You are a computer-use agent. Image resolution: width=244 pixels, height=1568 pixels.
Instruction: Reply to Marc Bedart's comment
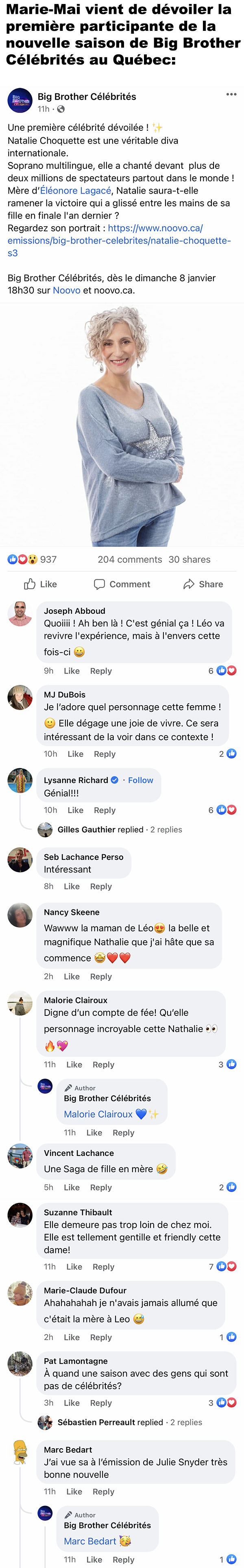[103, 1491]
